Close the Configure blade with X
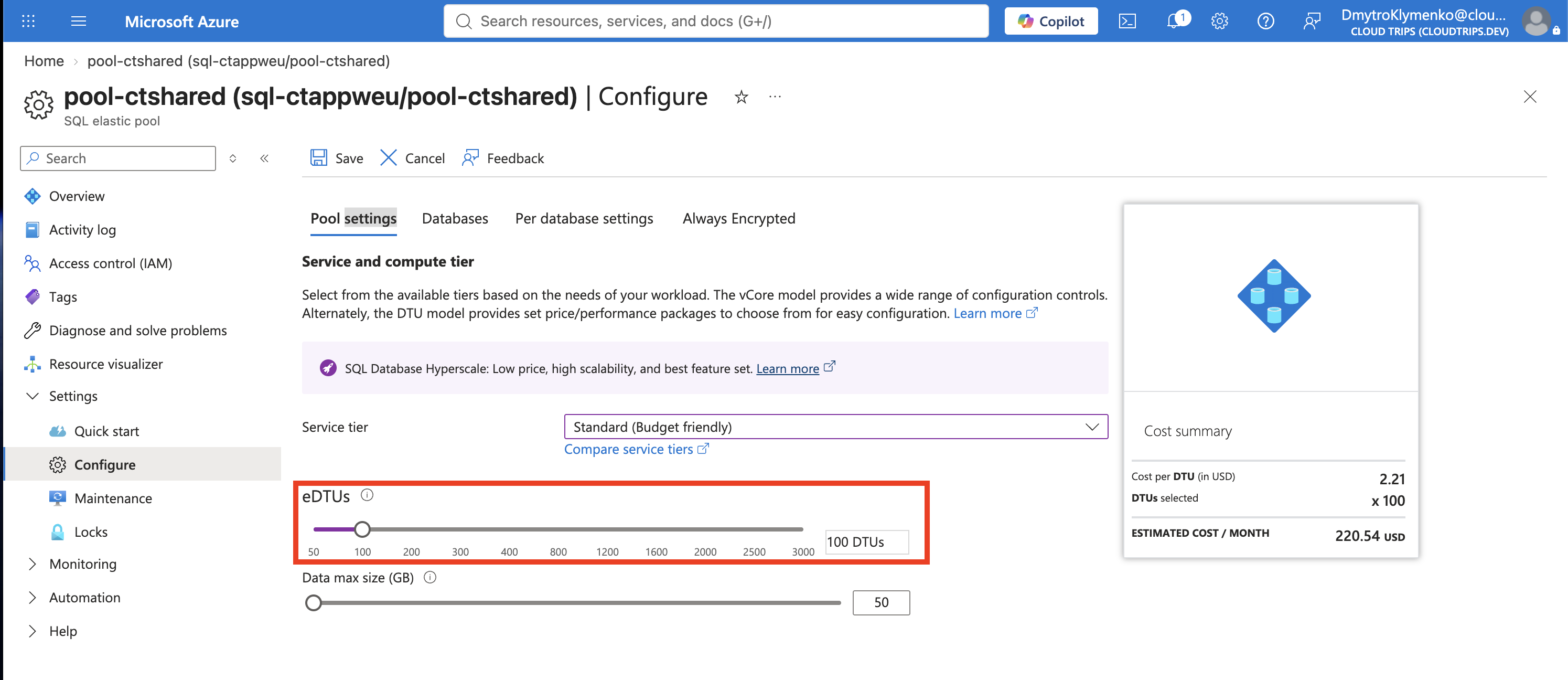This screenshot has height=680, width=1568. (1530, 97)
